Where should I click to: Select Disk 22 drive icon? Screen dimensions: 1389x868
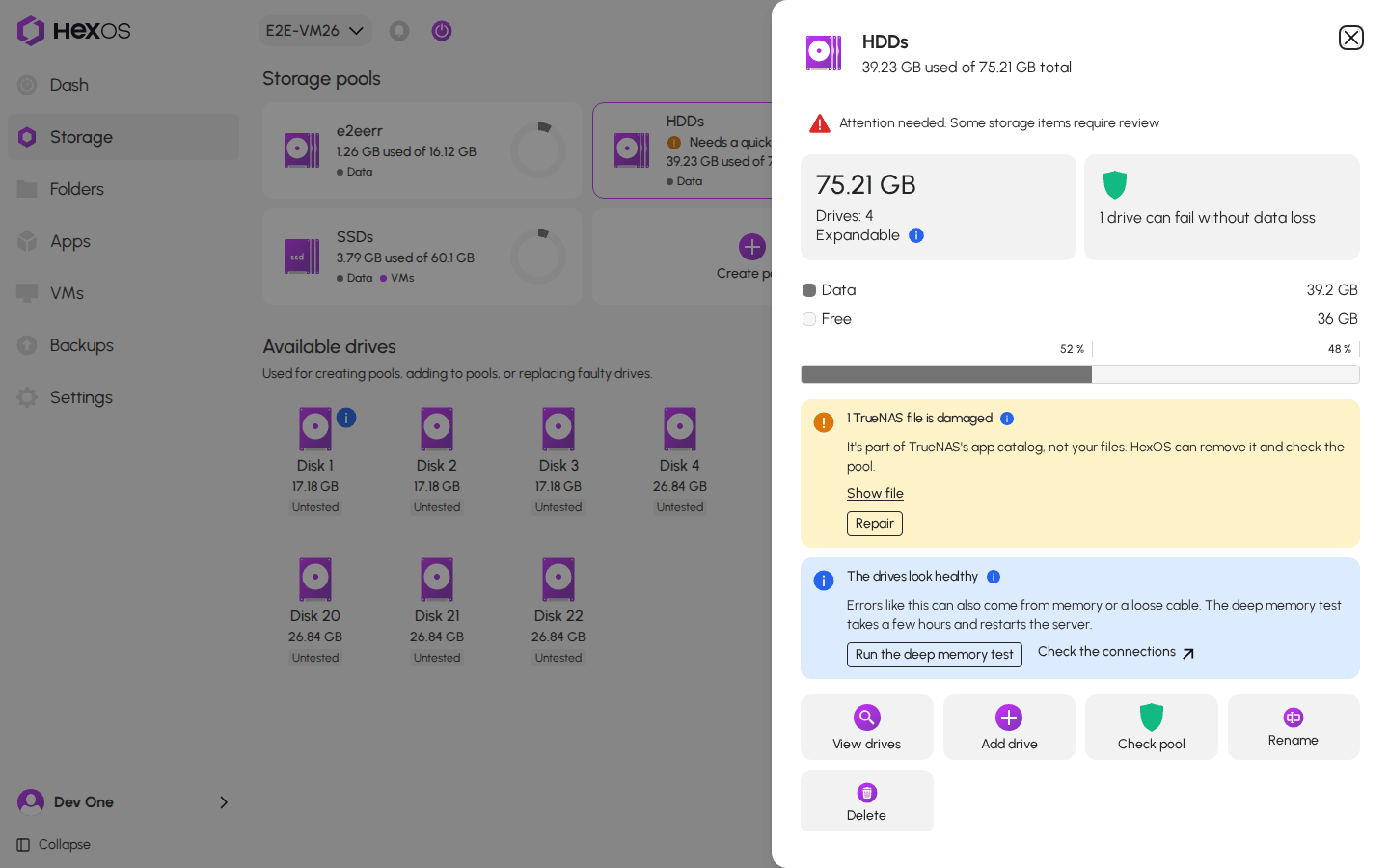click(558, 580)
